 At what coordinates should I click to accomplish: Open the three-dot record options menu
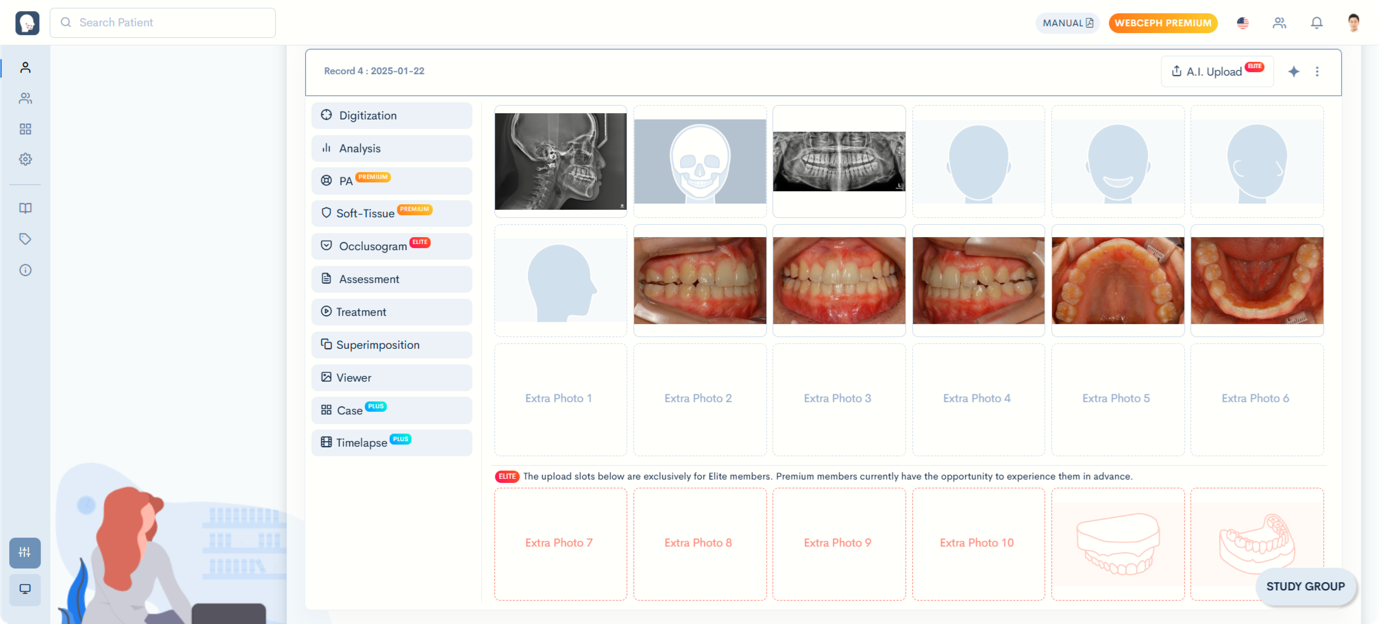(x=1317, y=72)
